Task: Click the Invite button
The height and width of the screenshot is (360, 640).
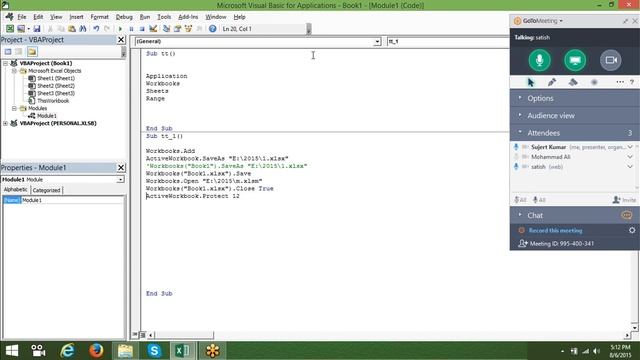Action: point(624,200)
